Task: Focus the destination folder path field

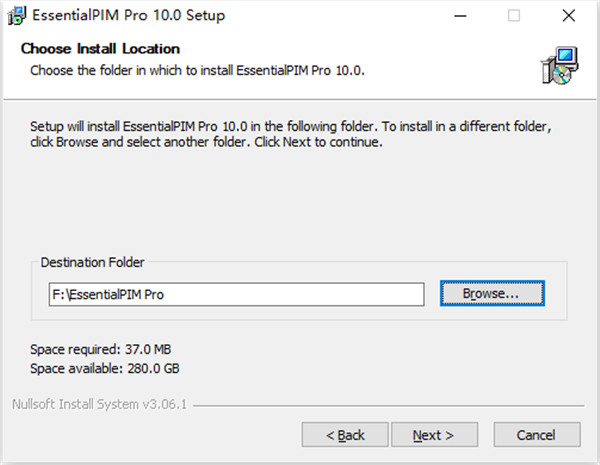Action: [x=236, y=294]
